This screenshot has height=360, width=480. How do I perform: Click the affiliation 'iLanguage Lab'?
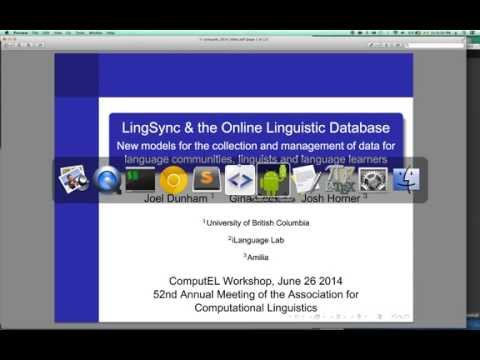[258, 240]
